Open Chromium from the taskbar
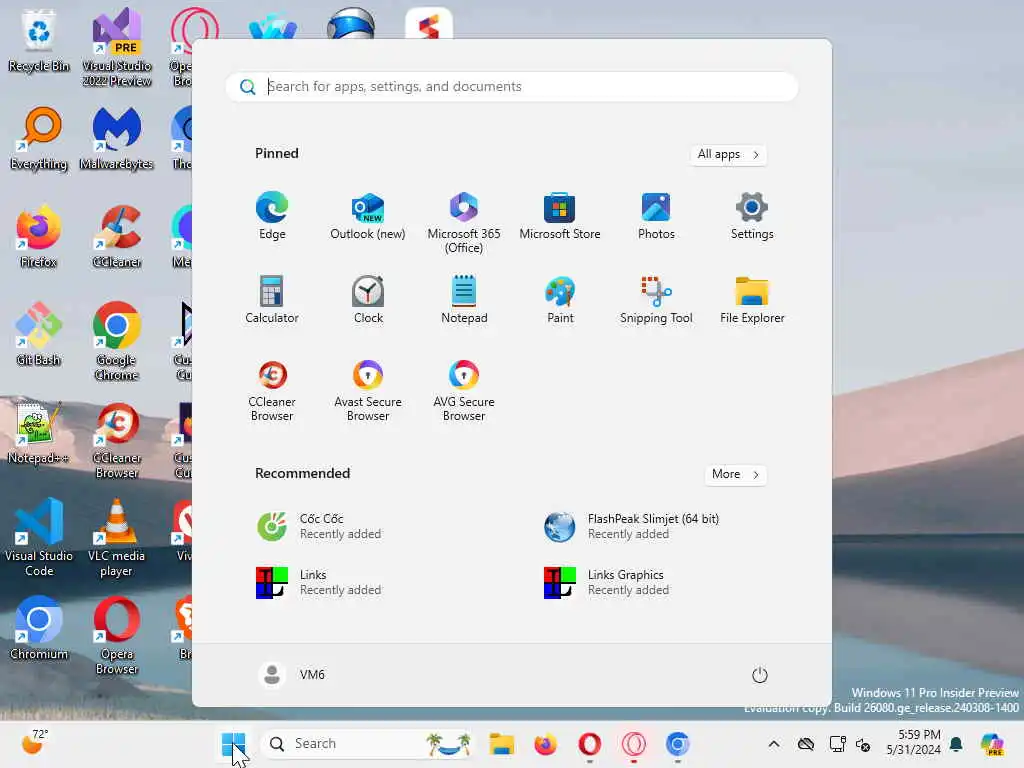 pyautogui.click(x=677, y=744)
